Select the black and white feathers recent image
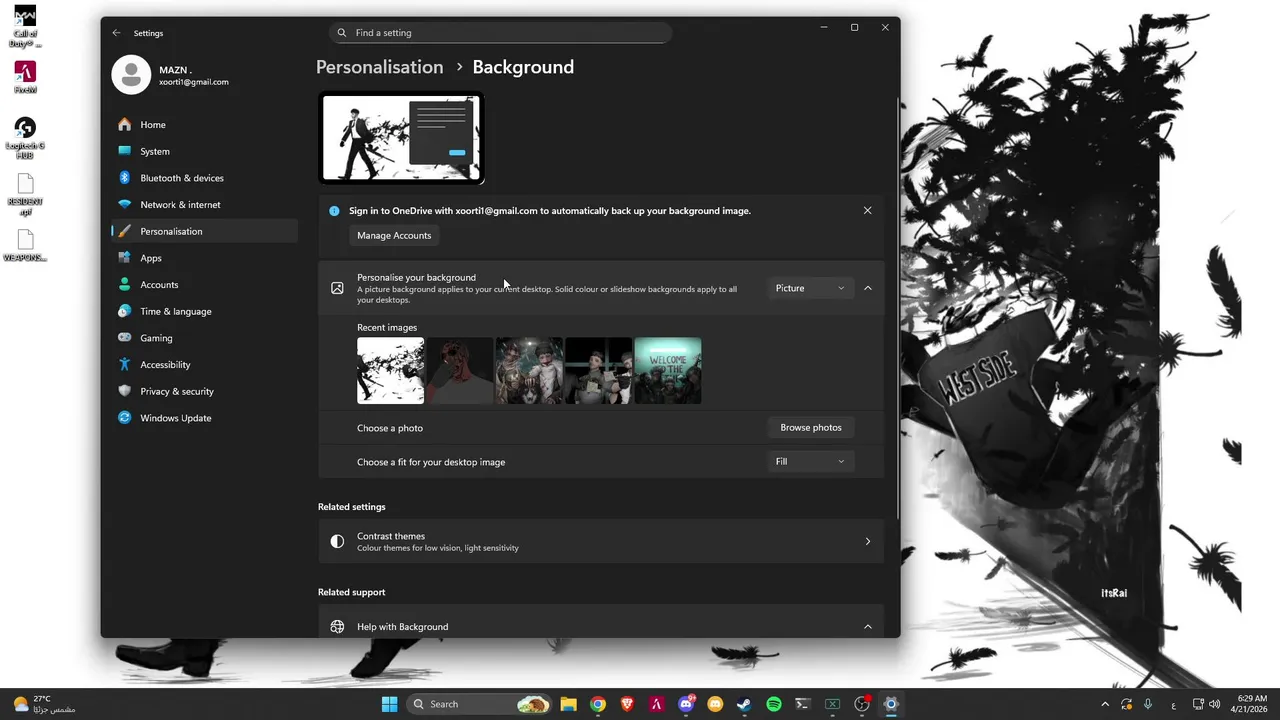 [x=390, y=371]
